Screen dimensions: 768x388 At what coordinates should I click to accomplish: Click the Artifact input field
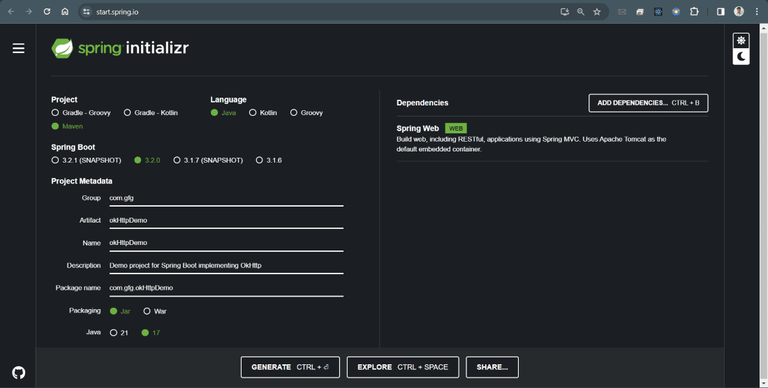click(x=226, y=220)
